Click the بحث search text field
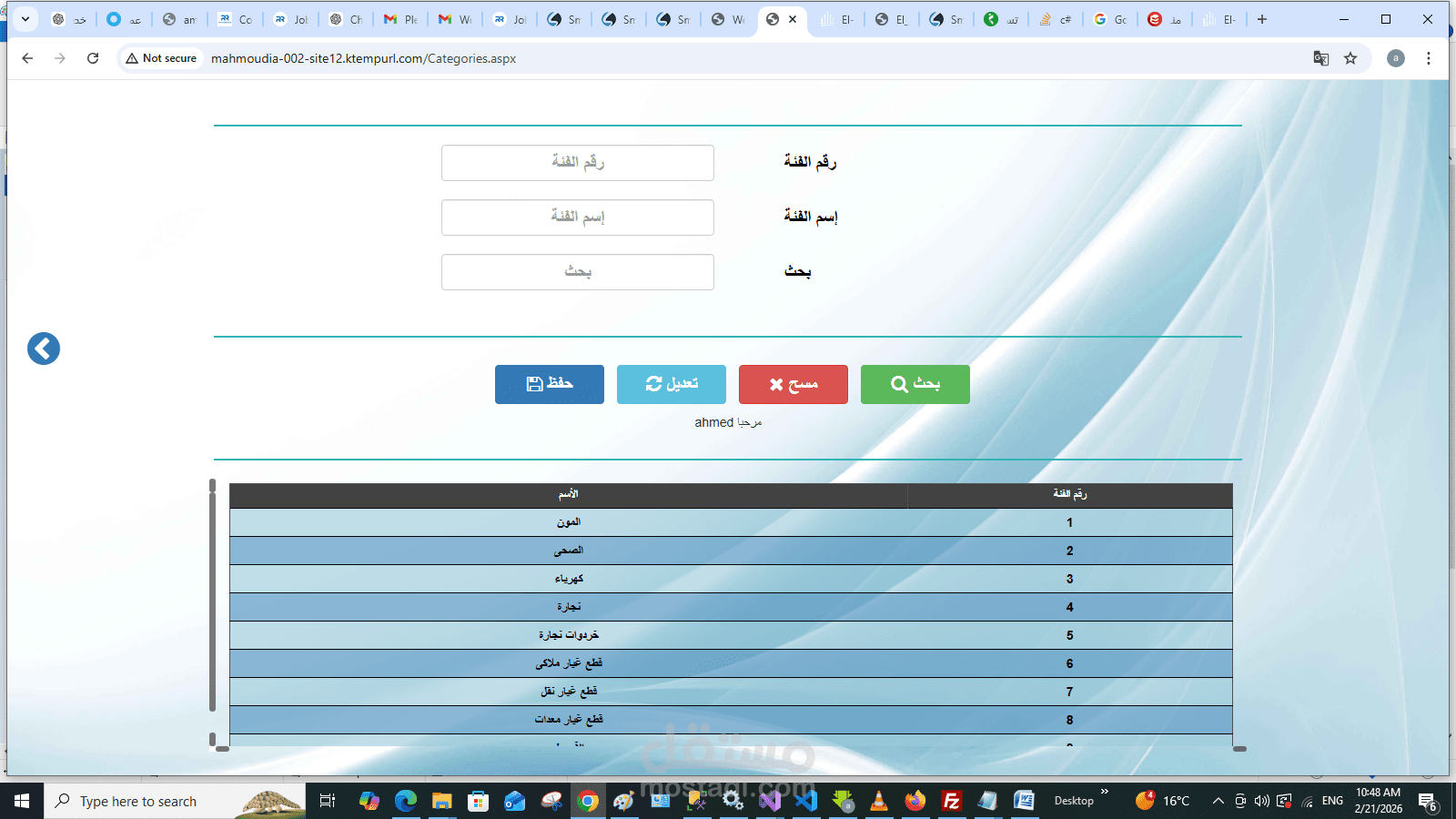The height and width of the screenshot is (819, 1456). tap(578, 272)
